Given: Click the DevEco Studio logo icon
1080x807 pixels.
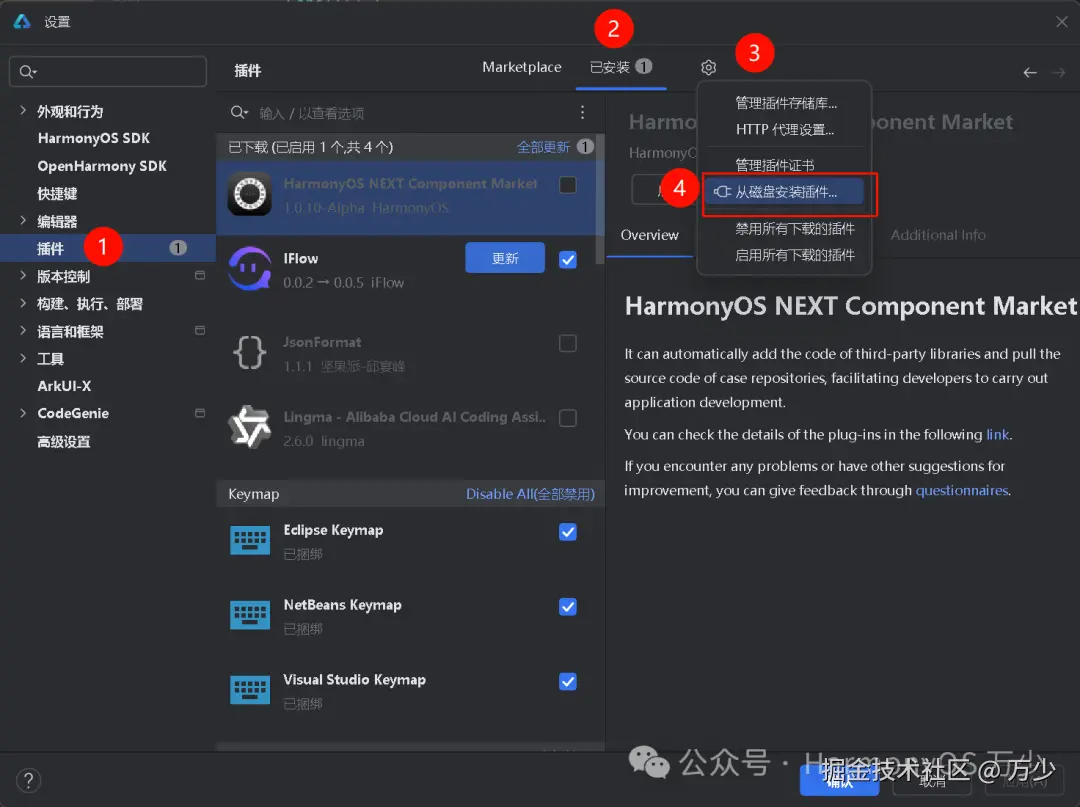Looking at the screenshot, I should pos(22,21).
